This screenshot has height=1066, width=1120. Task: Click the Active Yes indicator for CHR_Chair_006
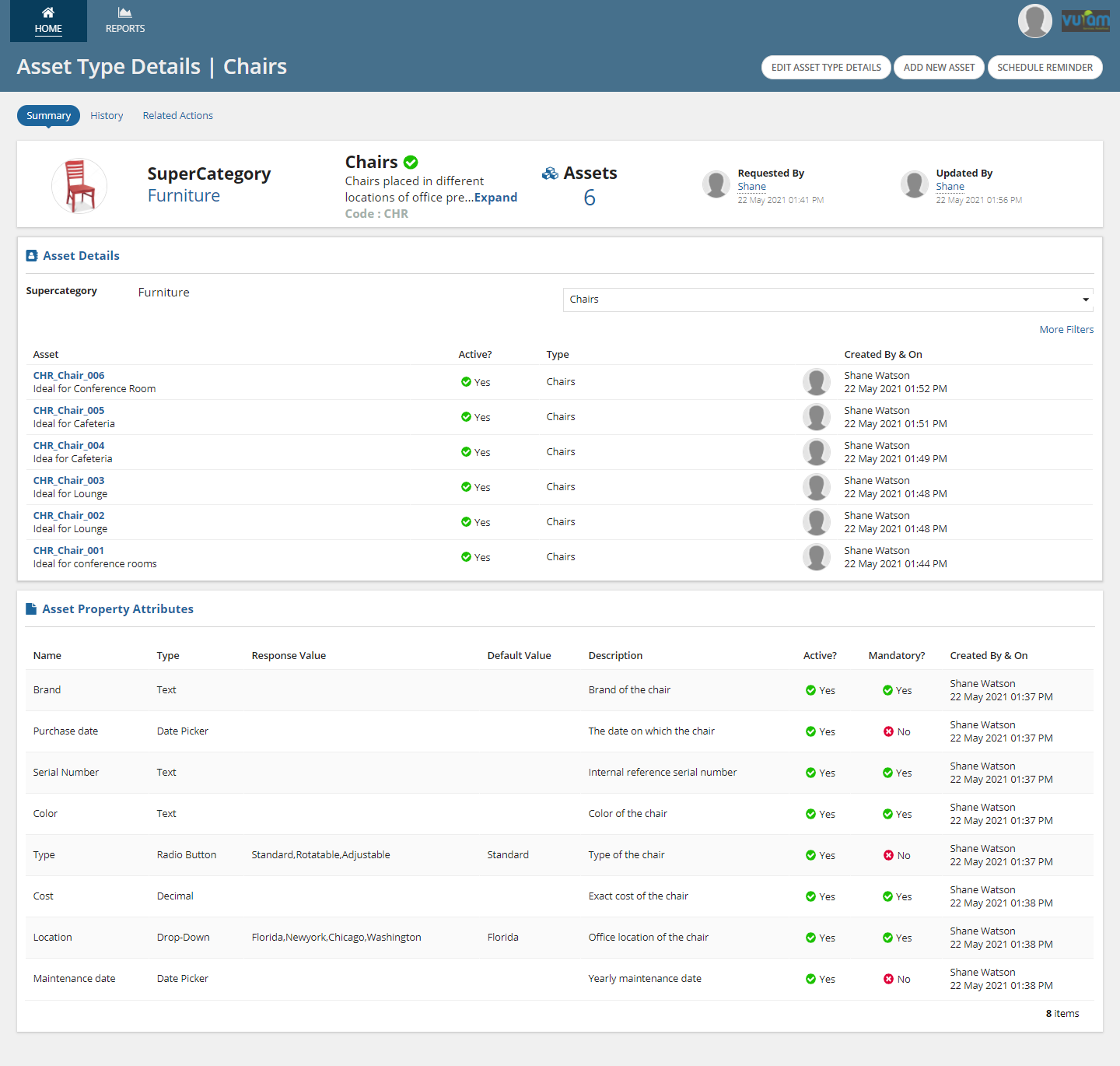[x=465, y=382]
